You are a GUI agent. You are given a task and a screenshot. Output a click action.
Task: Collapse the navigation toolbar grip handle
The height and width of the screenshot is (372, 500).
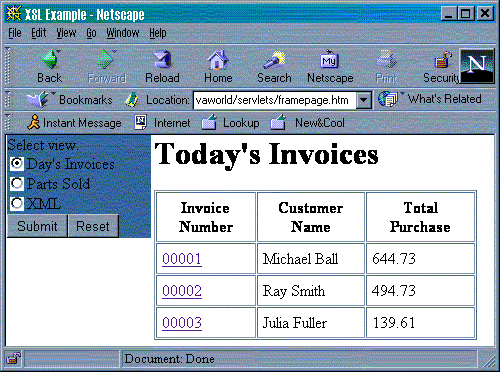click(8, 65)
